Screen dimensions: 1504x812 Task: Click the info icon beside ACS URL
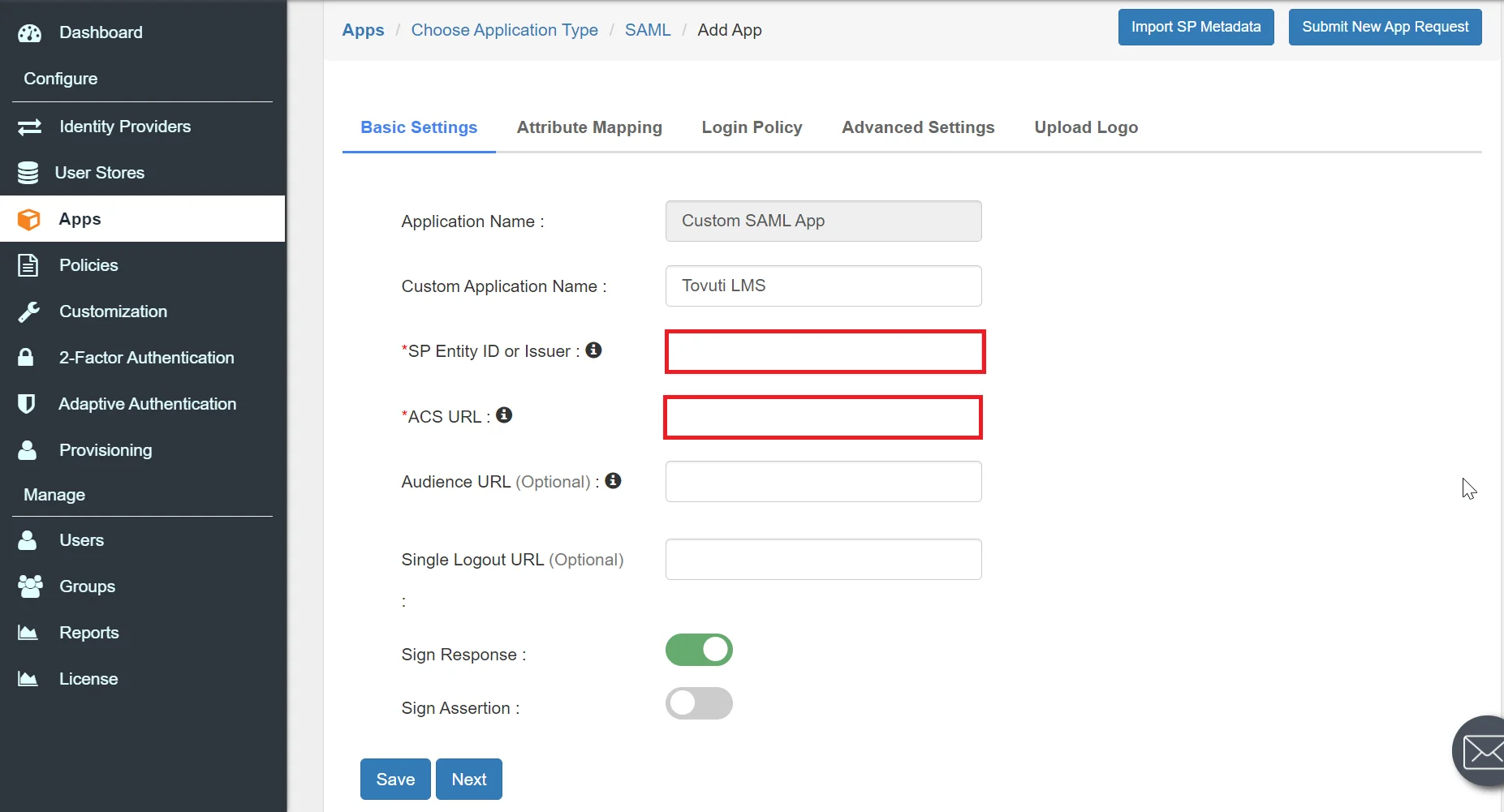504,415
